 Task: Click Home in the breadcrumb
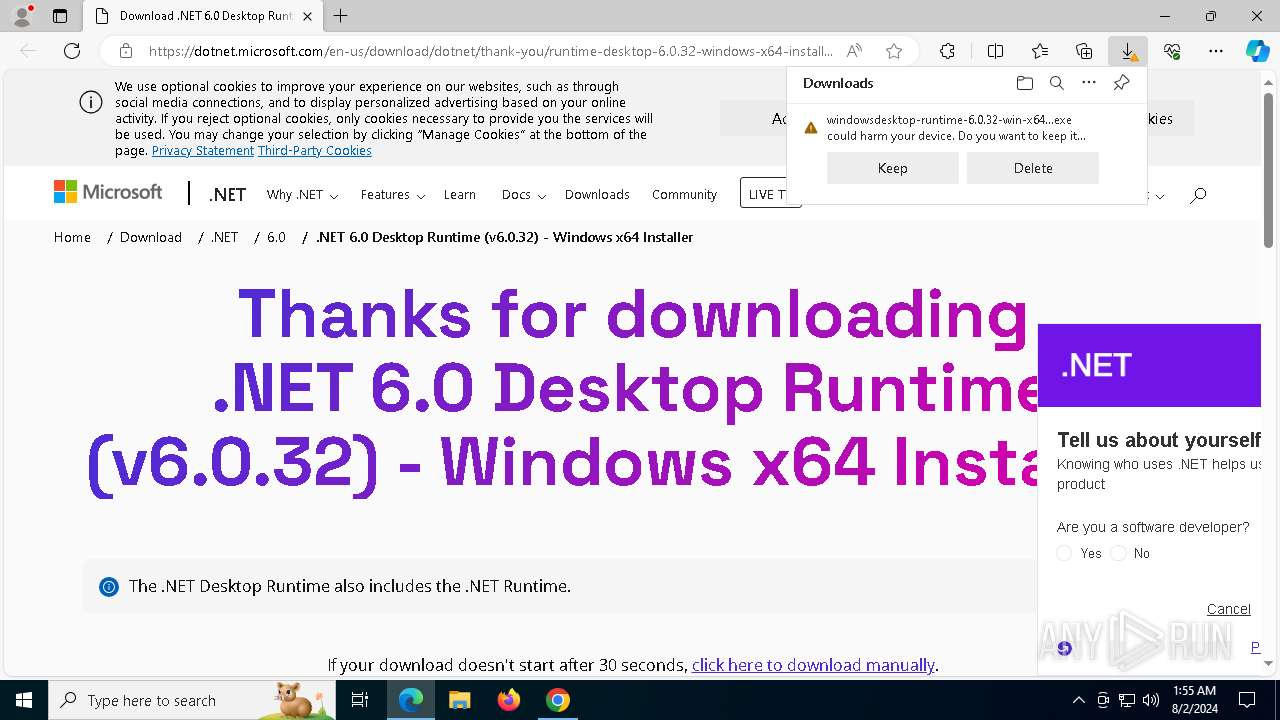[x=72, y=237]
